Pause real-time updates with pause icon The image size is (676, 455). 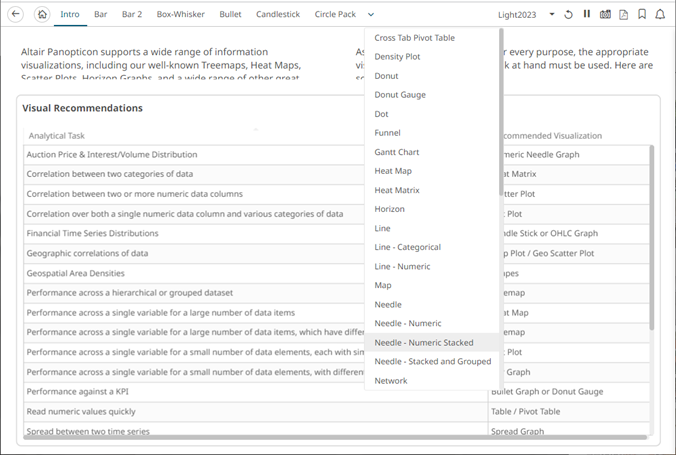pos(587,15)
